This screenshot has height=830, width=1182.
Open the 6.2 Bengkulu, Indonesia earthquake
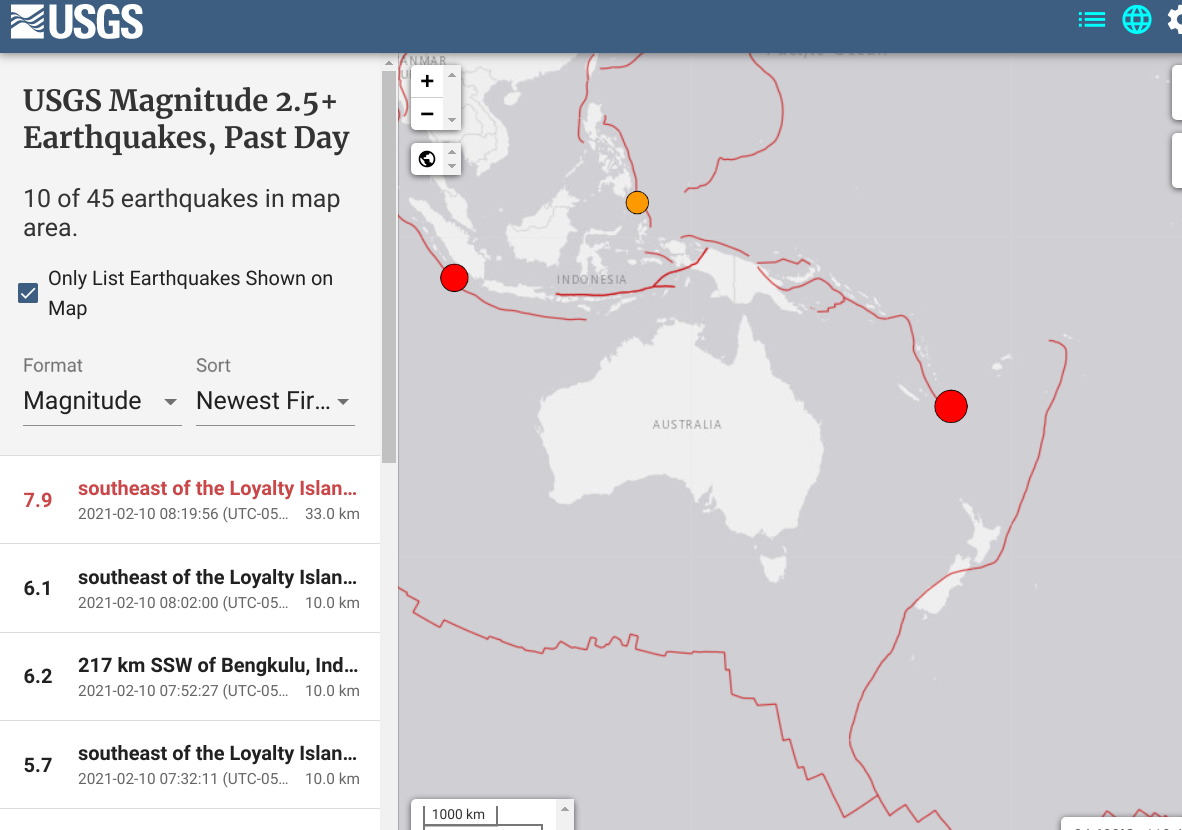[x=190, y=676]
